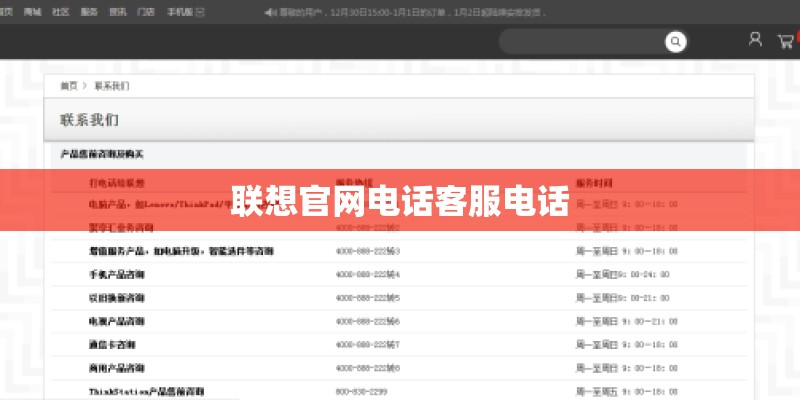Viewport: 800px width, 400px height.
Task: Select the 周一至周五 service time cell
Action: (627, 392)
